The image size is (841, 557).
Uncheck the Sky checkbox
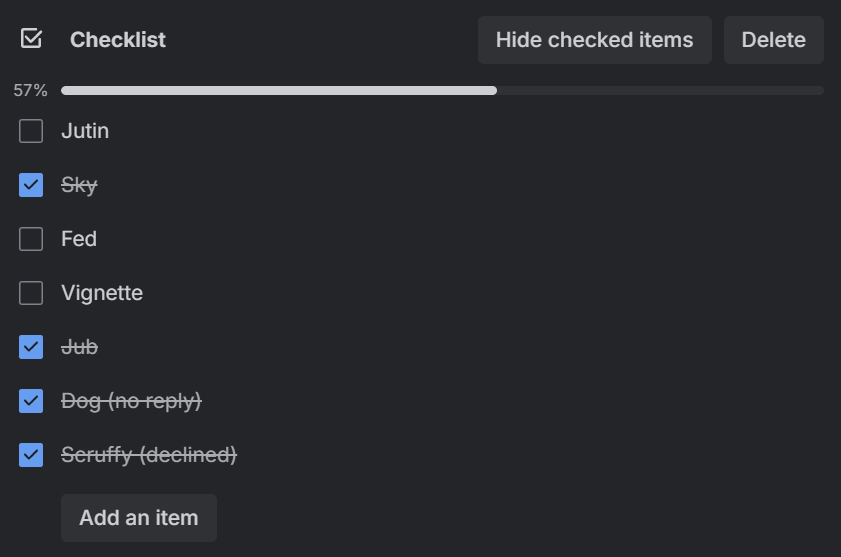point(31,185)
